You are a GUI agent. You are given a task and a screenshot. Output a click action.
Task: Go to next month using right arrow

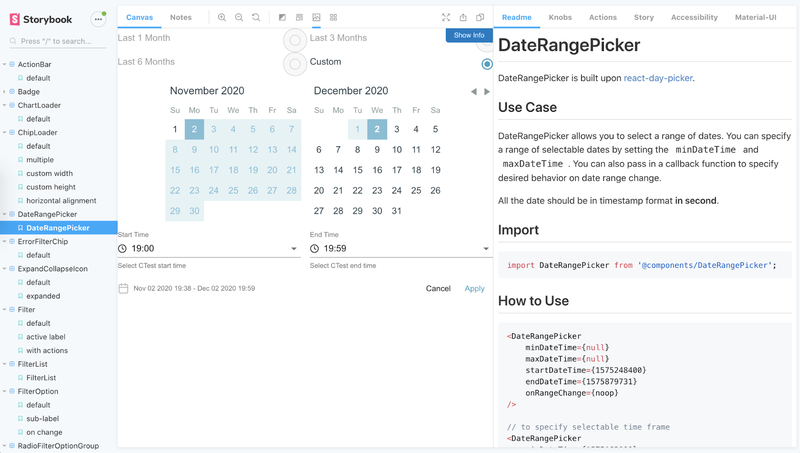pyautogui.click(x=487, y=92)
